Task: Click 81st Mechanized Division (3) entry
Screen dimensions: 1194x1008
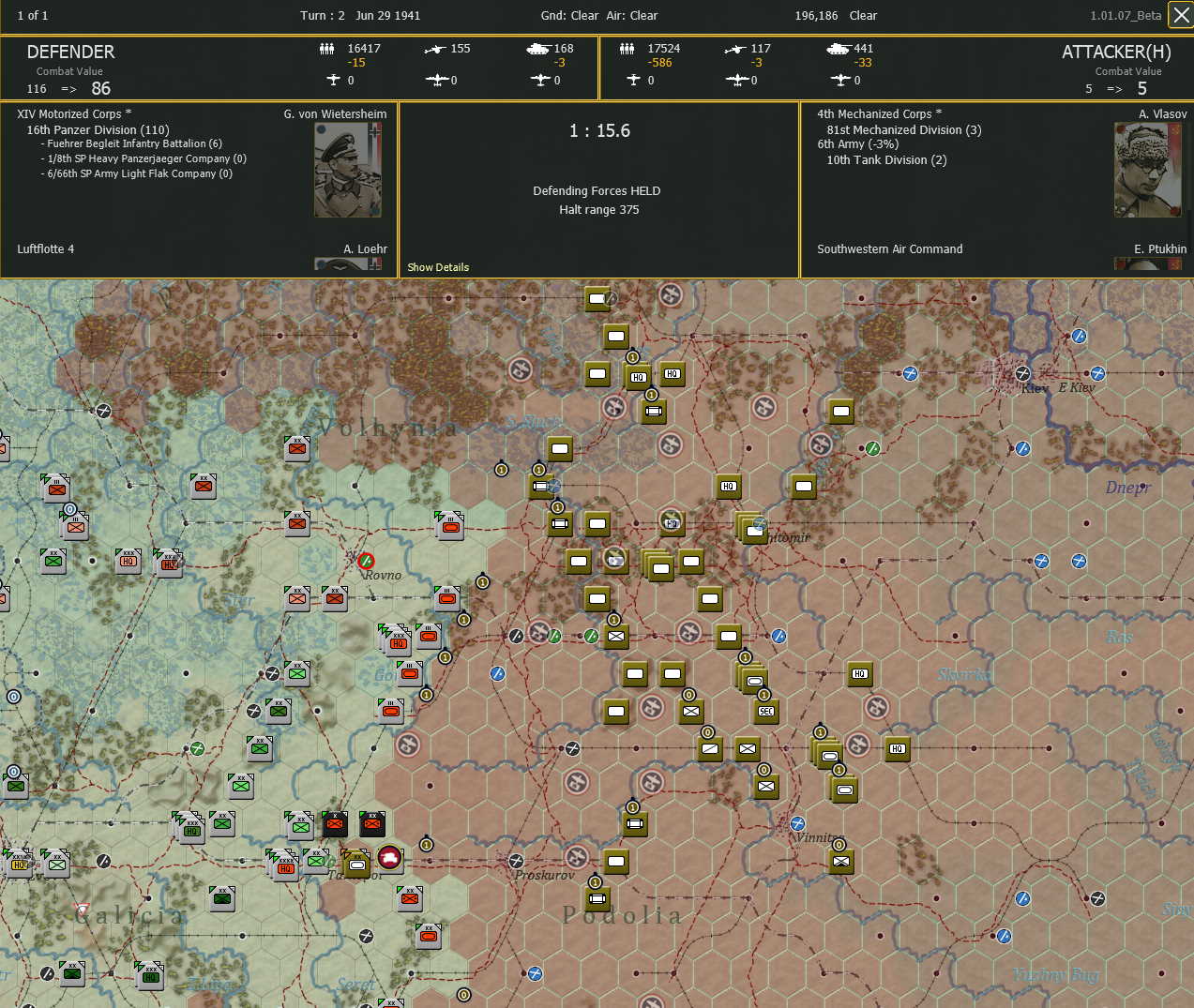Action: 904,130
